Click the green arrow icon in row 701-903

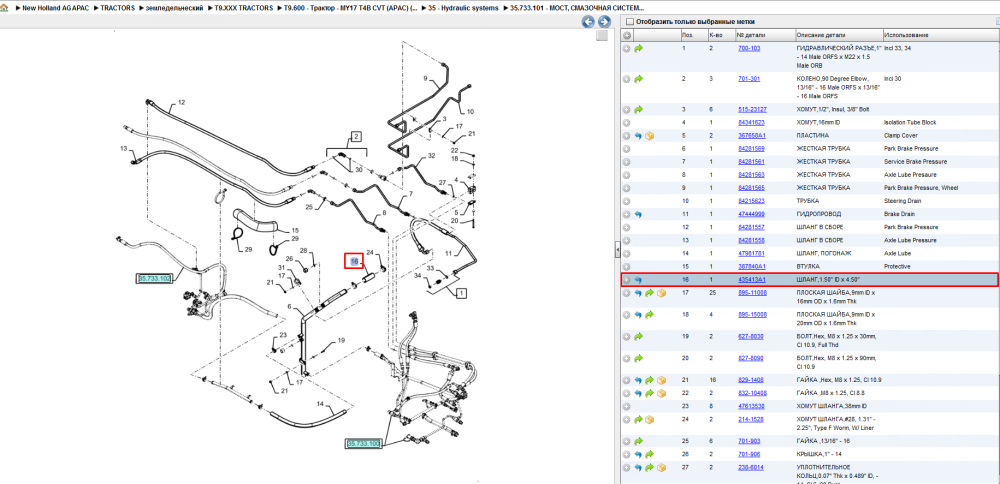point(638,441)
